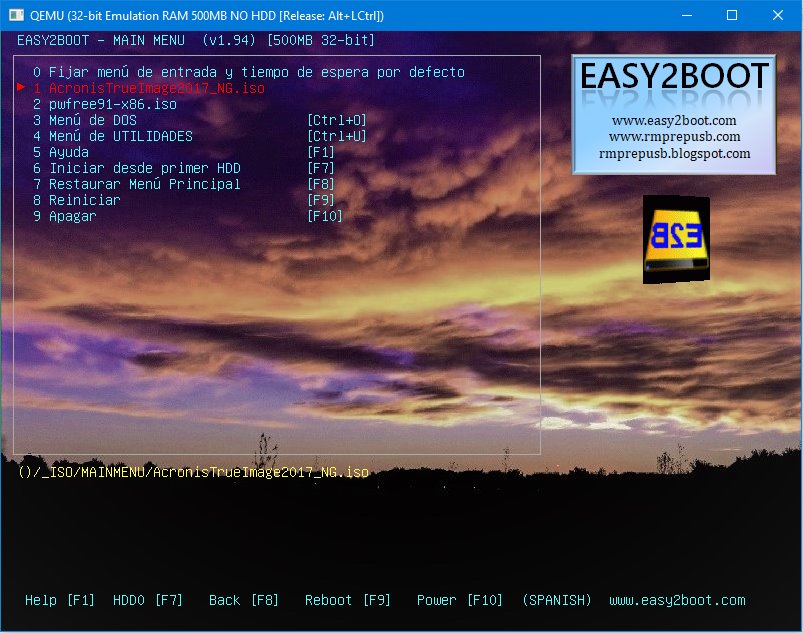Select pwfree91-x86.iso menu entry

pyautogui.click(x=105, y=104)
